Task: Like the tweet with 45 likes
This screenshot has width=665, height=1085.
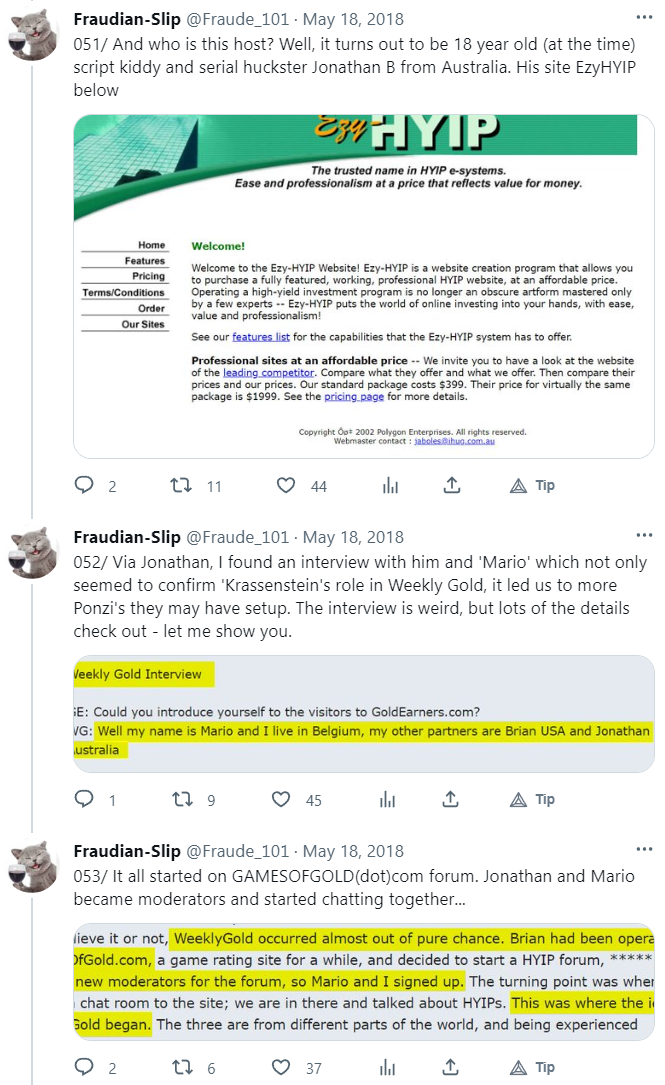Action: [286, 799]
